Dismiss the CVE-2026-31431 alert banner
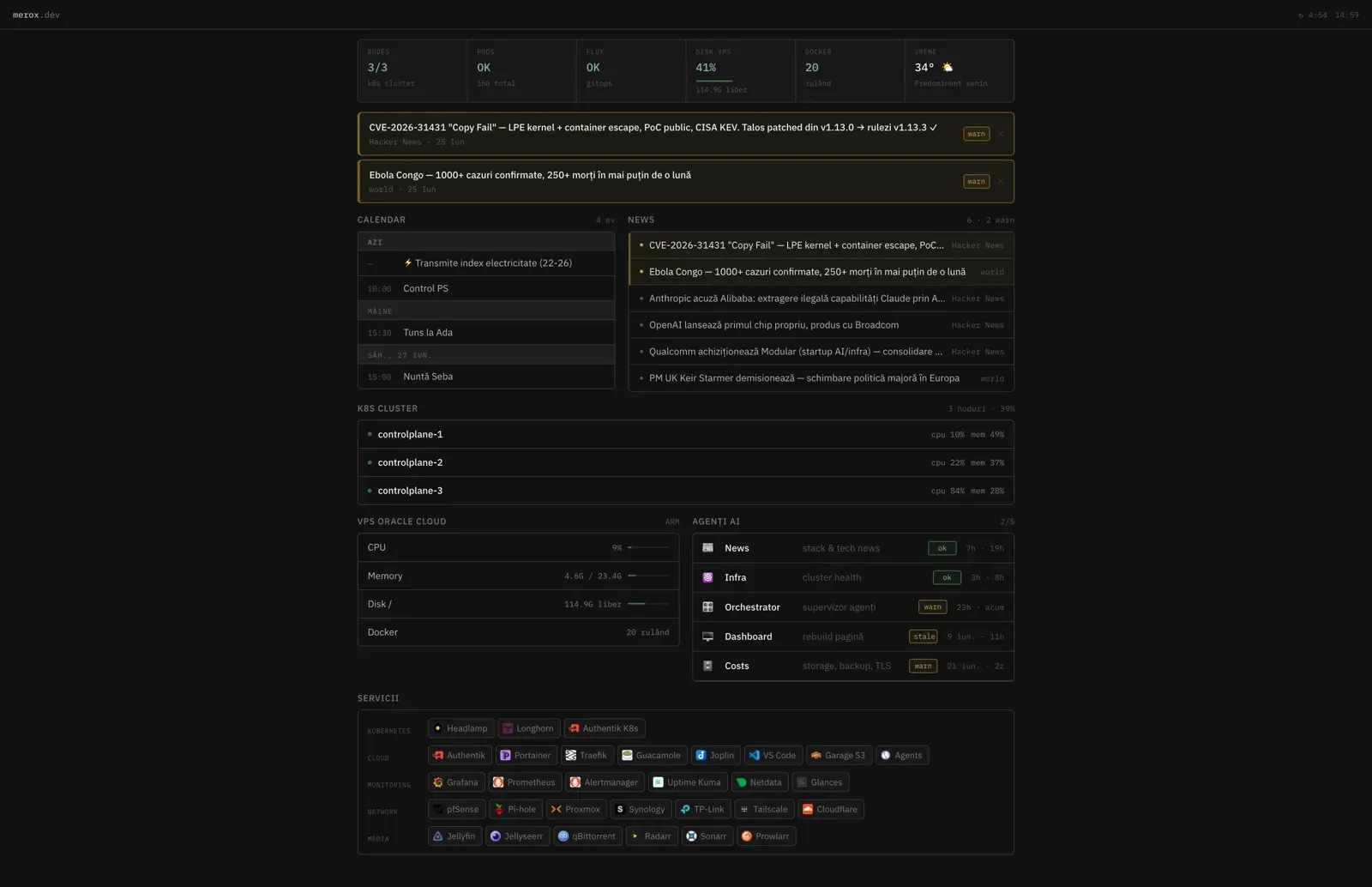This screenshot has height=887, width=1372. 1001,134
